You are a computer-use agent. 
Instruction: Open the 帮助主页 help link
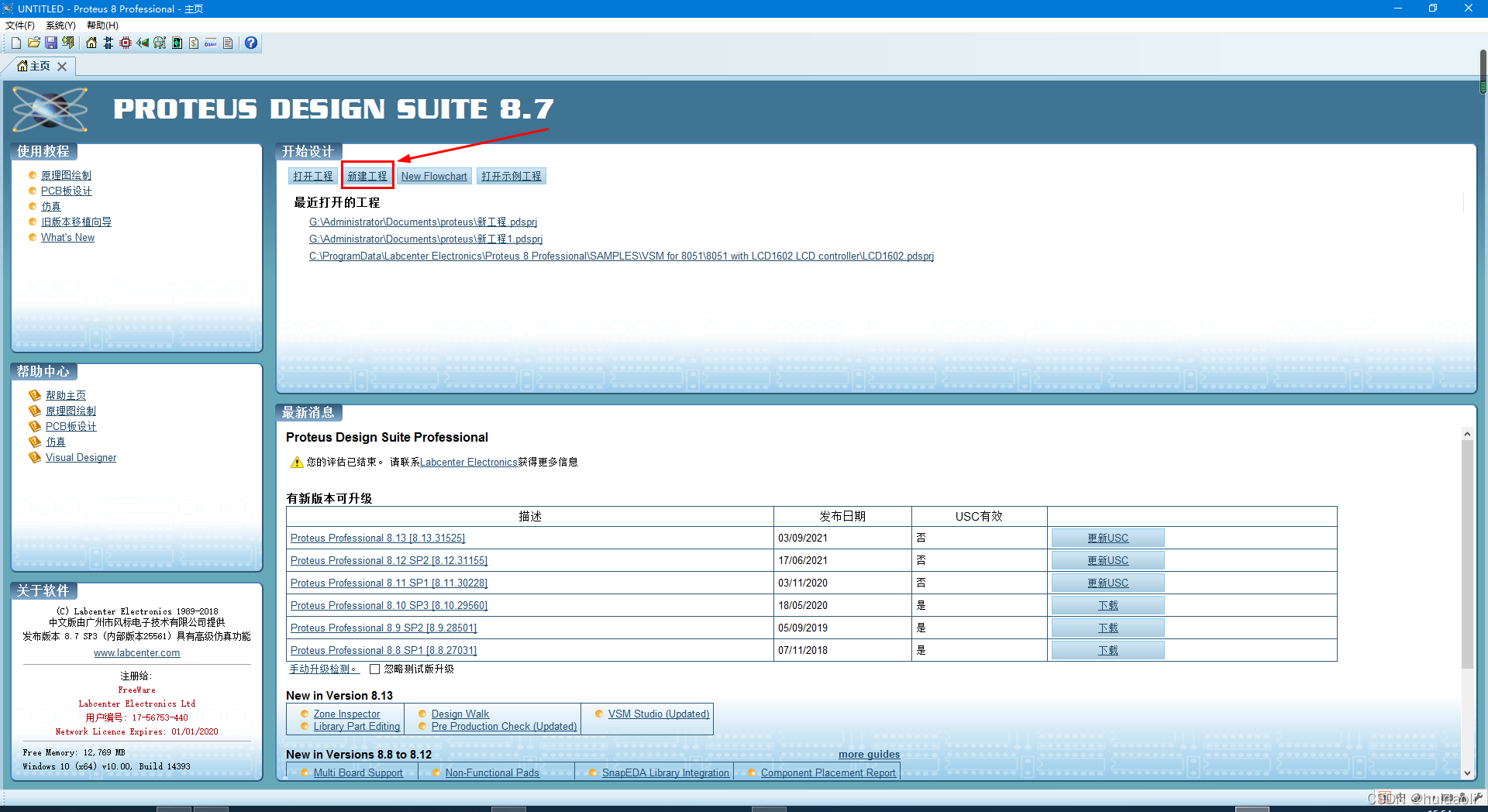(x=66, y=396)
